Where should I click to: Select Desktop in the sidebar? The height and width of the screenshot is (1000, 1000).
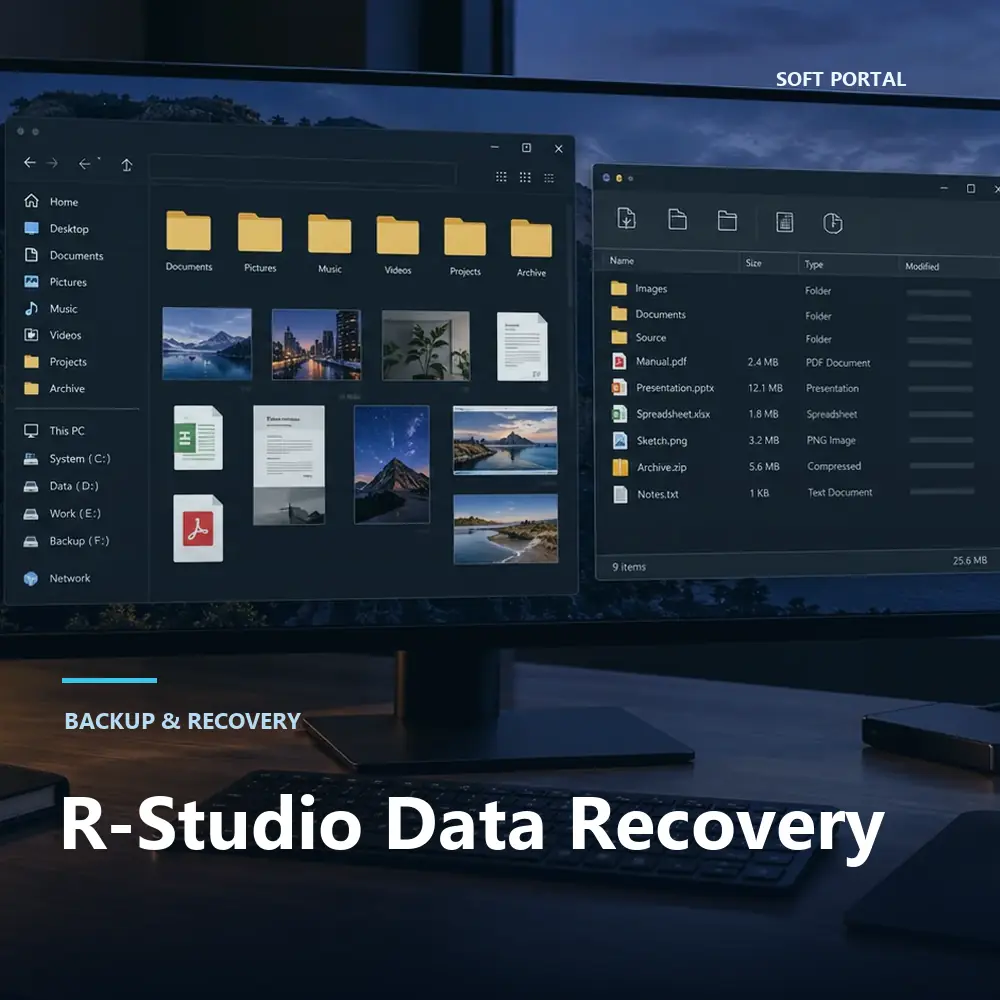pos(56,228)
